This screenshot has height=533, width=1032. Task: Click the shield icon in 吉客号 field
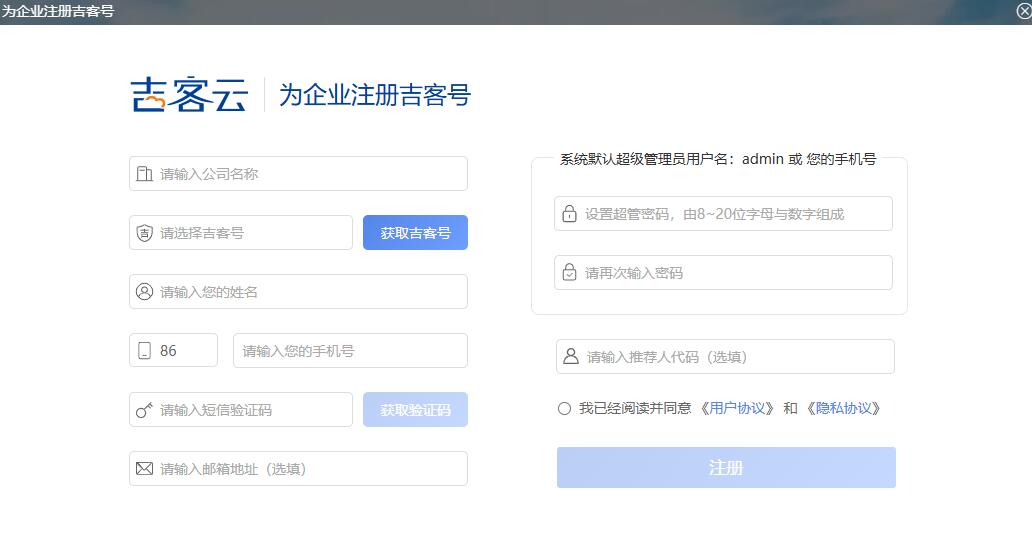(144, 233)
